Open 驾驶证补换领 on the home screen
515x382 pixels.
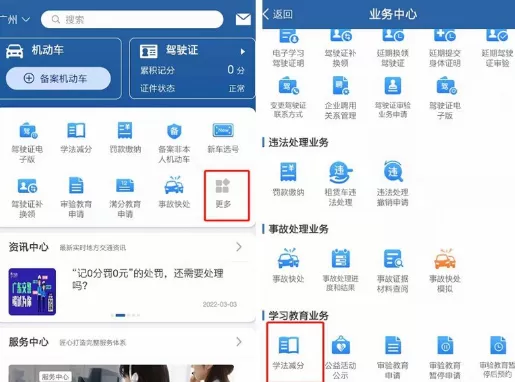pos(27,198)
